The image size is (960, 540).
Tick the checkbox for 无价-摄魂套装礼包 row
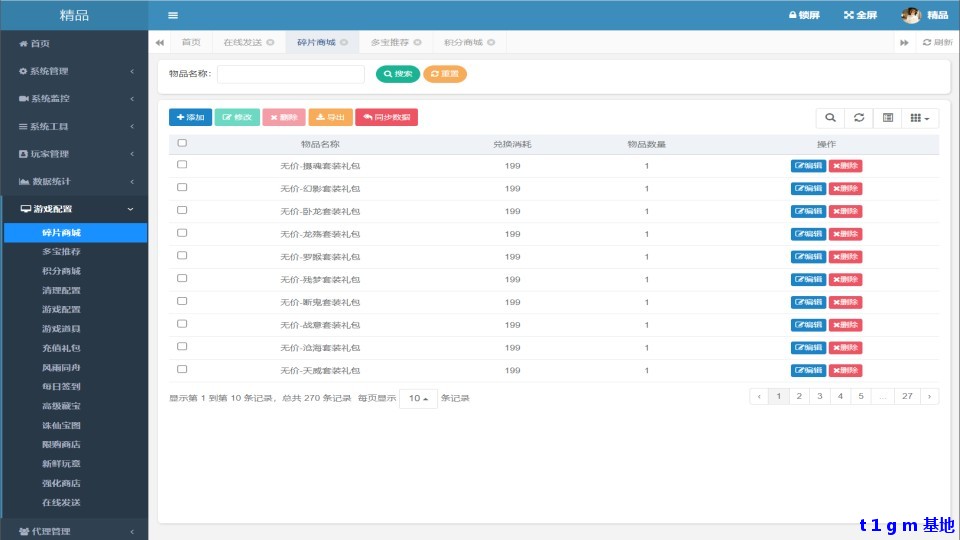182,165
